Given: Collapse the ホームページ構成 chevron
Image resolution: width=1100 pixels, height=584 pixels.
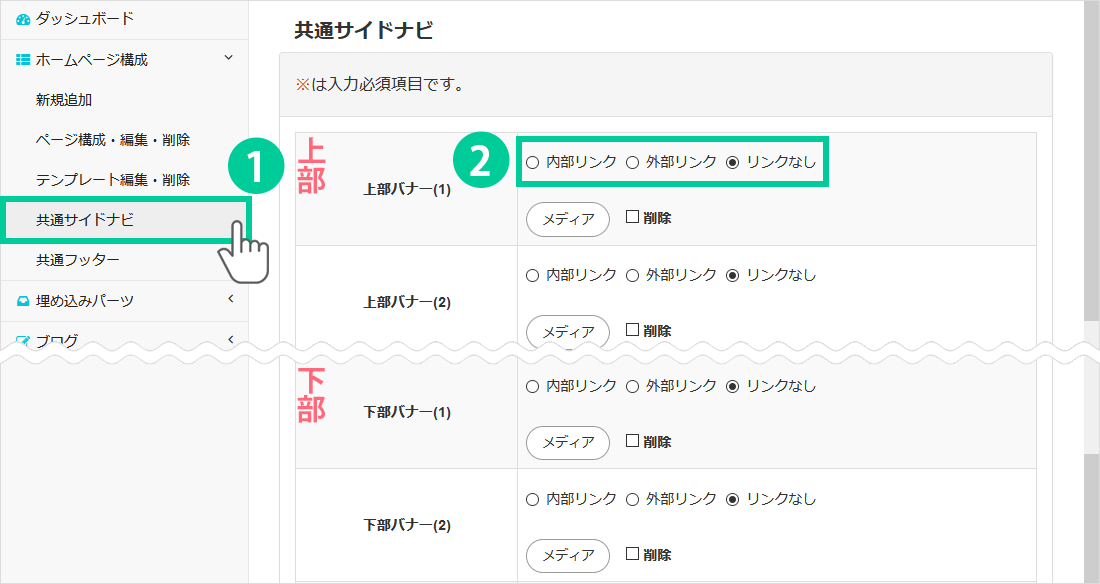Looking at the screenshot, I should [229, 59].
